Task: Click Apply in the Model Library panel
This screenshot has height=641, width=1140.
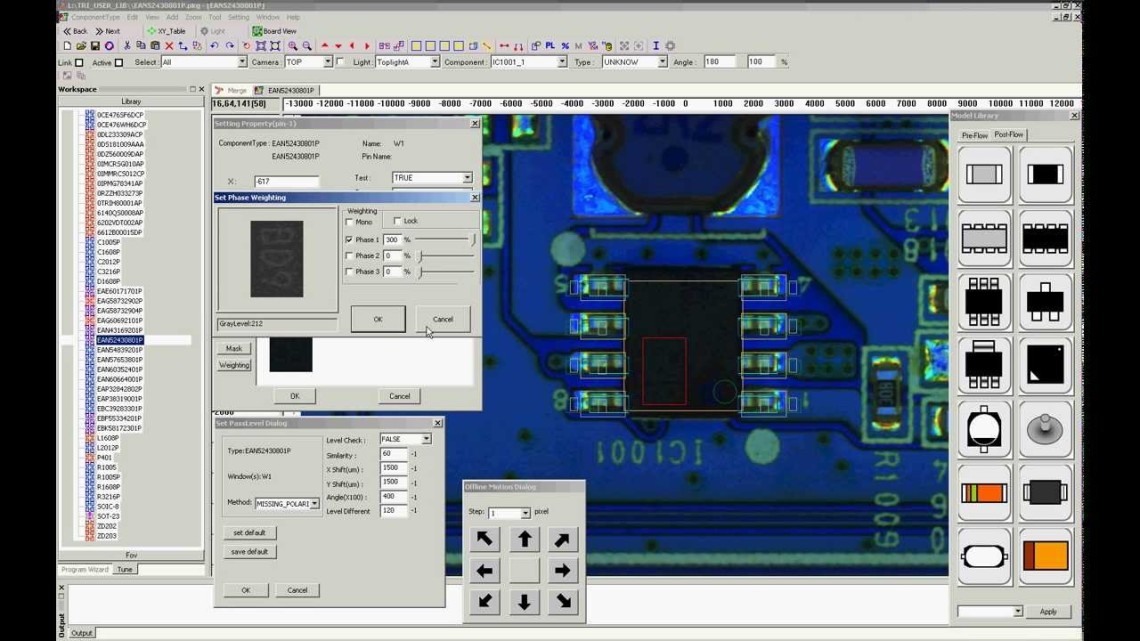Action: 1047,611
